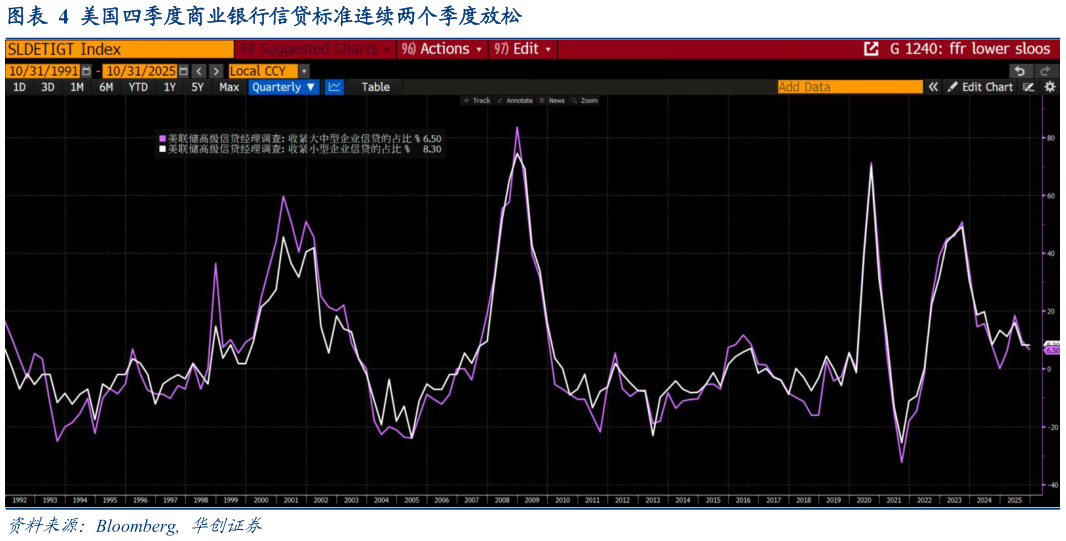1066x541 pixels.
Task: Click the pop-out icon beside G 1240
Action: [x=871, y=49]
